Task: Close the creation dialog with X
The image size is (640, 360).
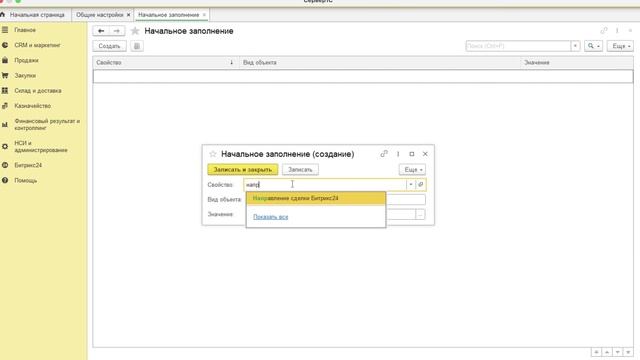Action: coord(425,154)
